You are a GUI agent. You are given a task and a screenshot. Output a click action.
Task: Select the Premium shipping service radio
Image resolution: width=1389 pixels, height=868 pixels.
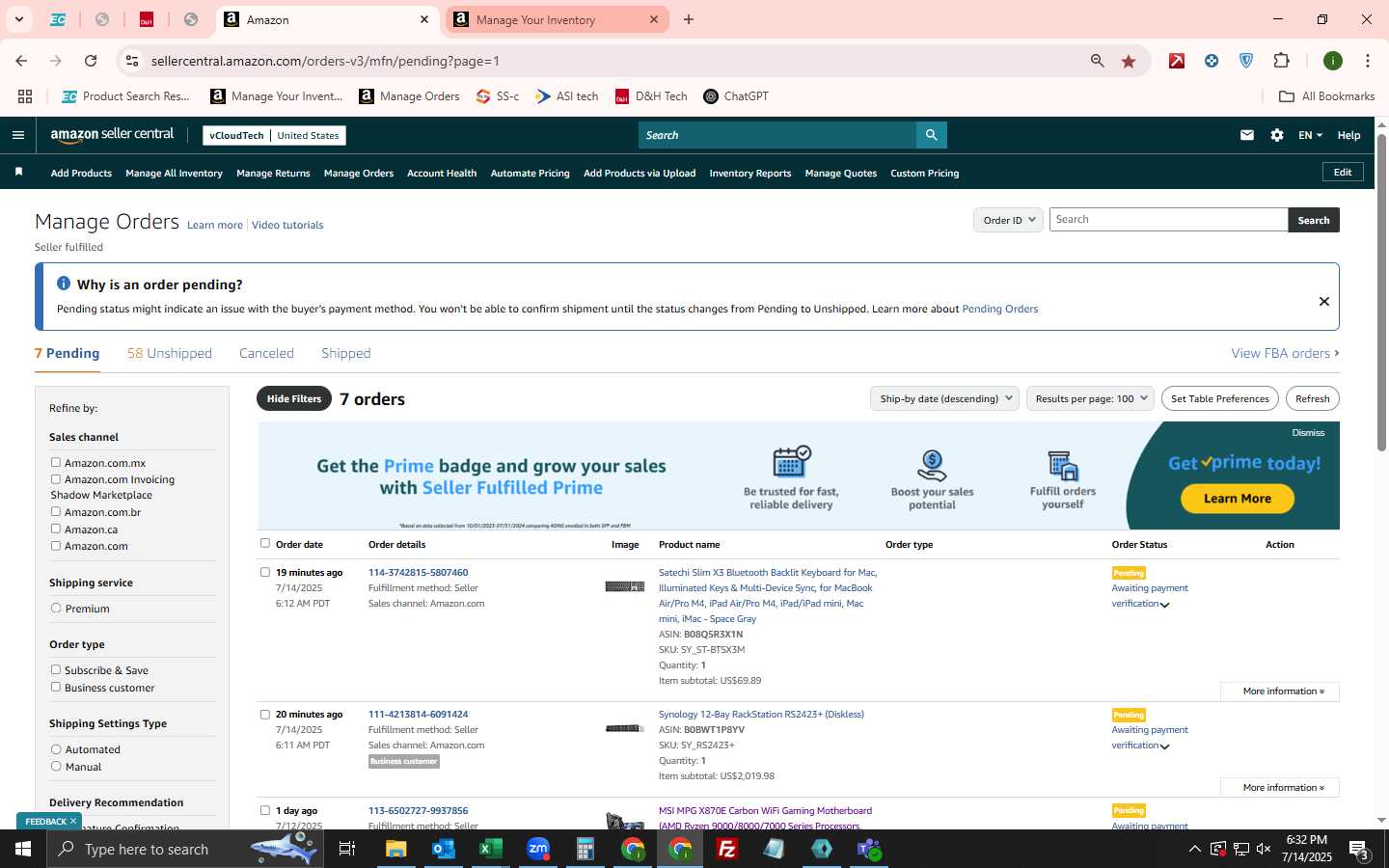pos(56,609)
